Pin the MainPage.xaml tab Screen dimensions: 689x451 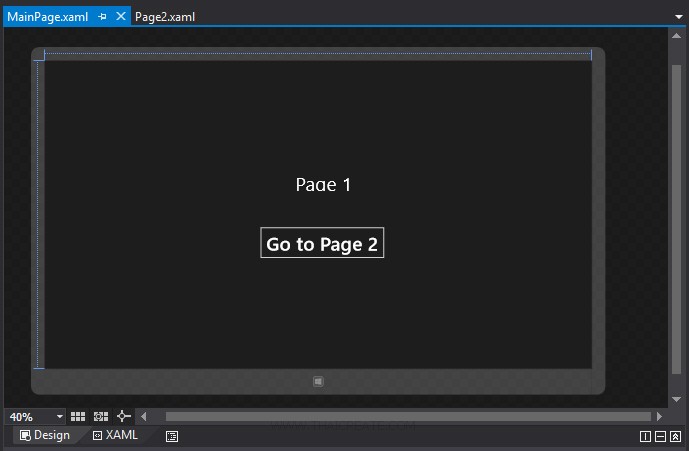102,17
